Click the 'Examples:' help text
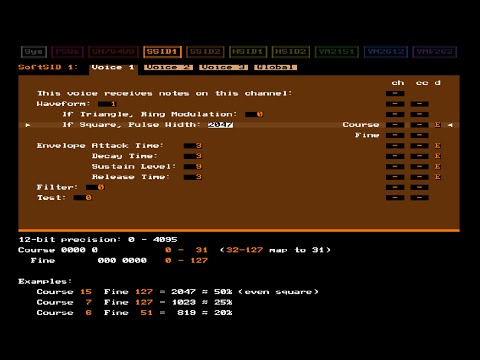 coord(45,281)
